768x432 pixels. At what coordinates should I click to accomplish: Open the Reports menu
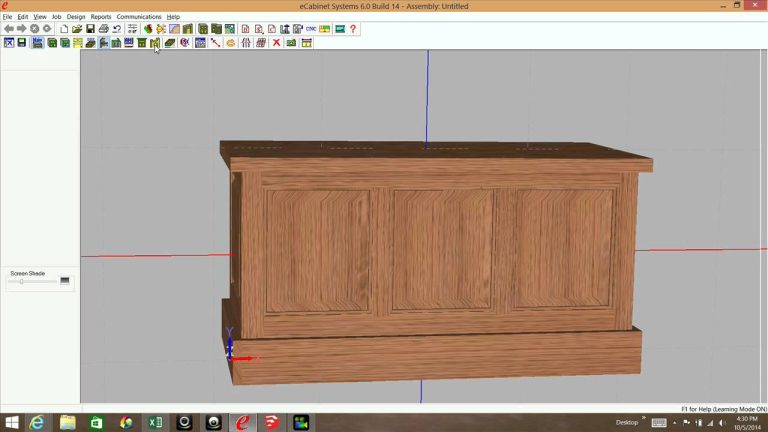pos(101,17)
